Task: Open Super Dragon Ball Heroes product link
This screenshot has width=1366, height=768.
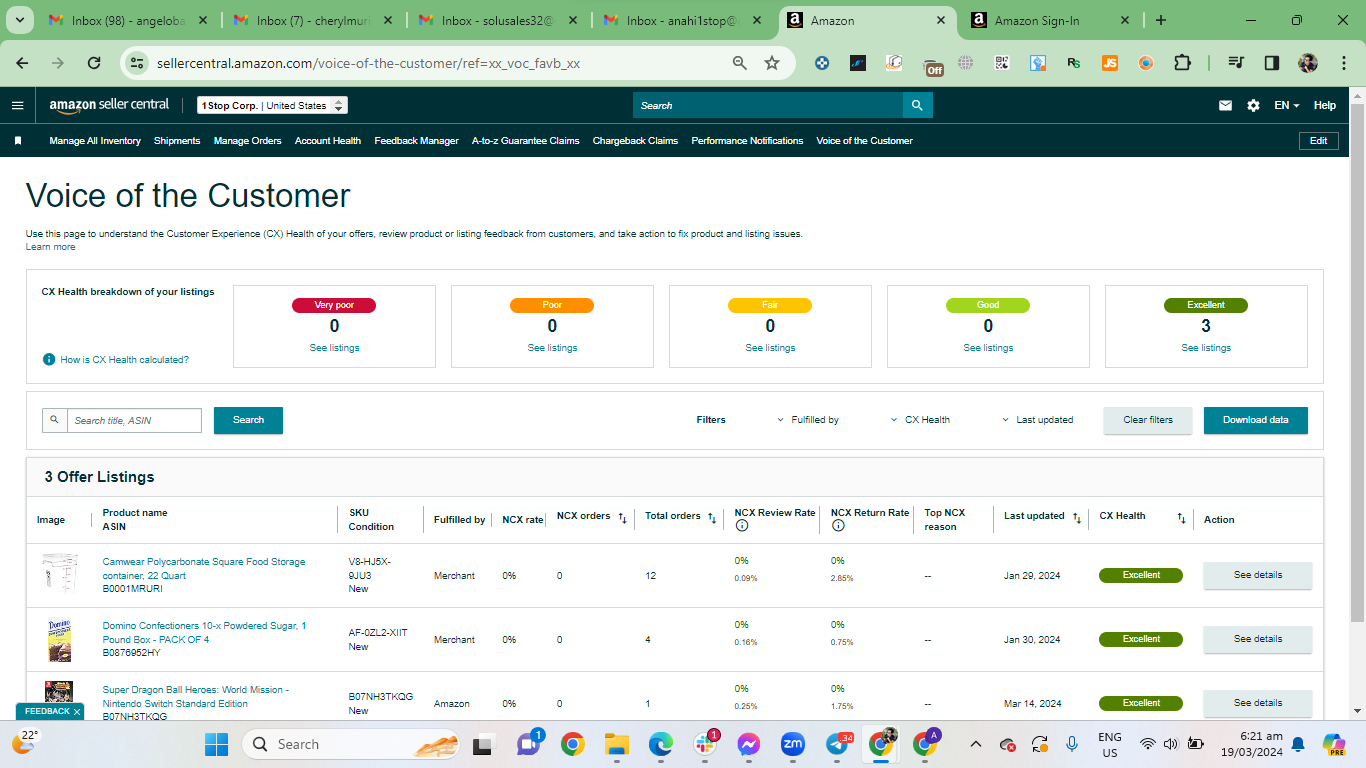Action: click(196, 697)
